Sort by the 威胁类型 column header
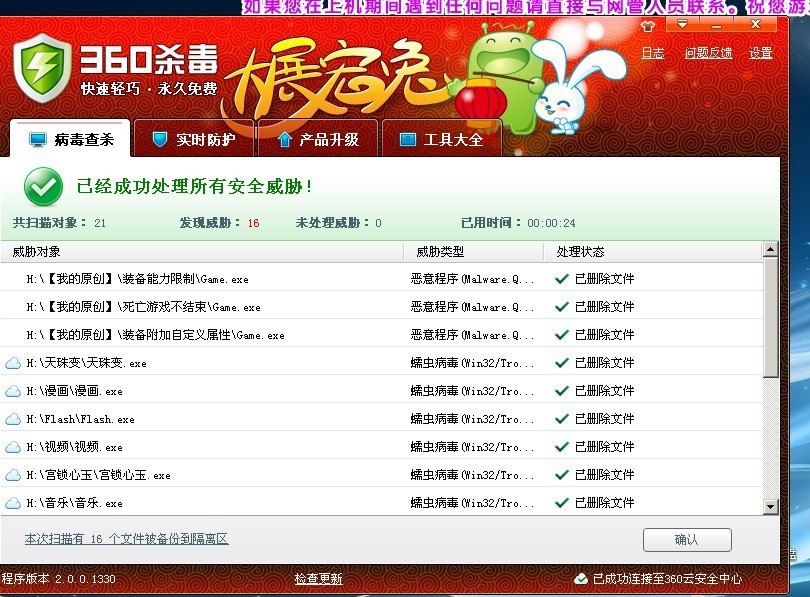The width and height of the screenshot is (810, 597). pos(474,252)
